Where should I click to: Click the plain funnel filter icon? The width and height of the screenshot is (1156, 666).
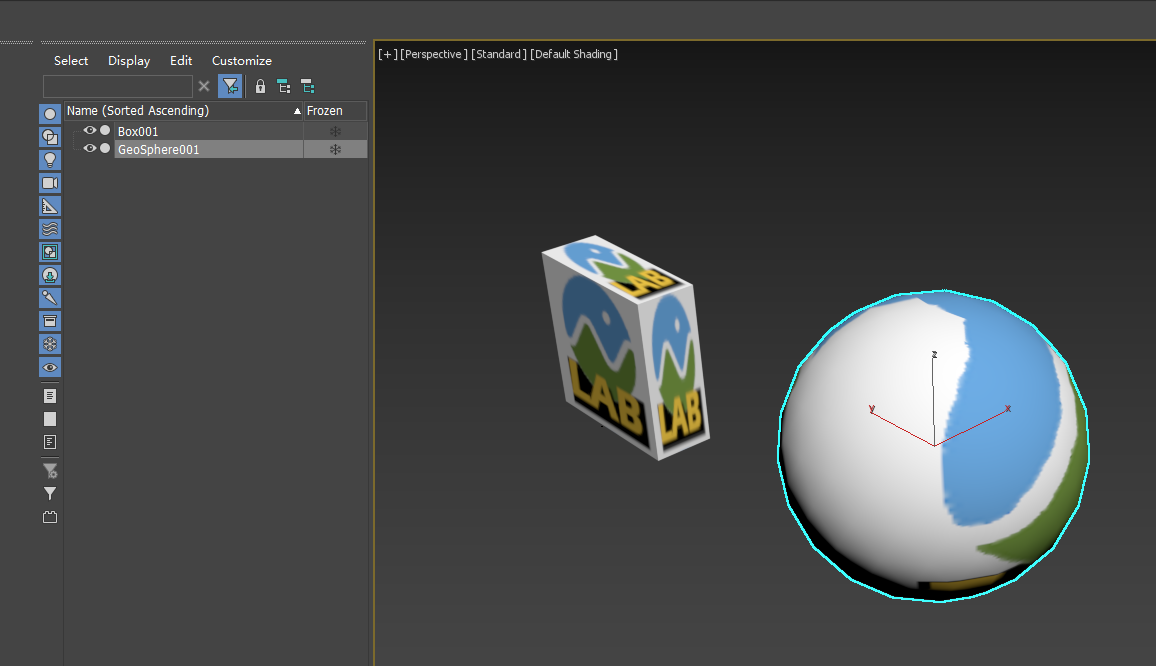(x=50, y=493)
